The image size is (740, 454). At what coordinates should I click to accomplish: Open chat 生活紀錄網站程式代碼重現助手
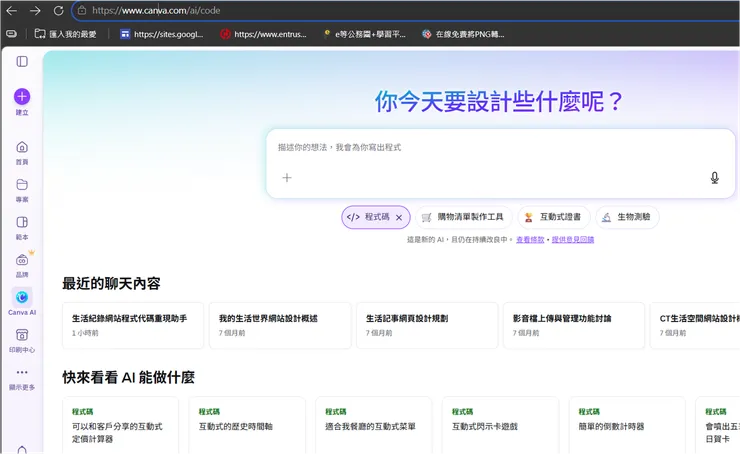(x=133, y=326)
